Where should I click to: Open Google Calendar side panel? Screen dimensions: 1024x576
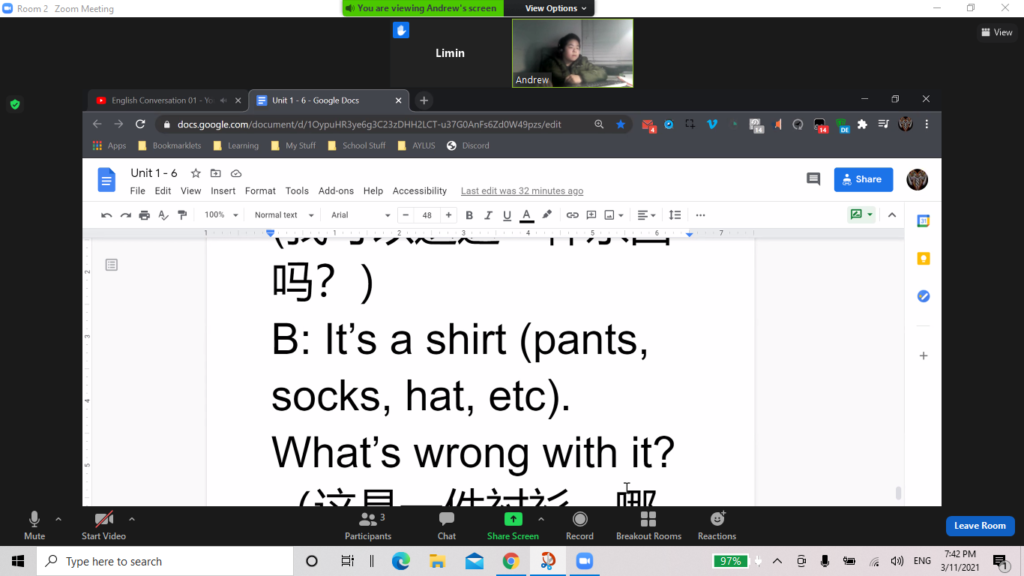point(923,221)
